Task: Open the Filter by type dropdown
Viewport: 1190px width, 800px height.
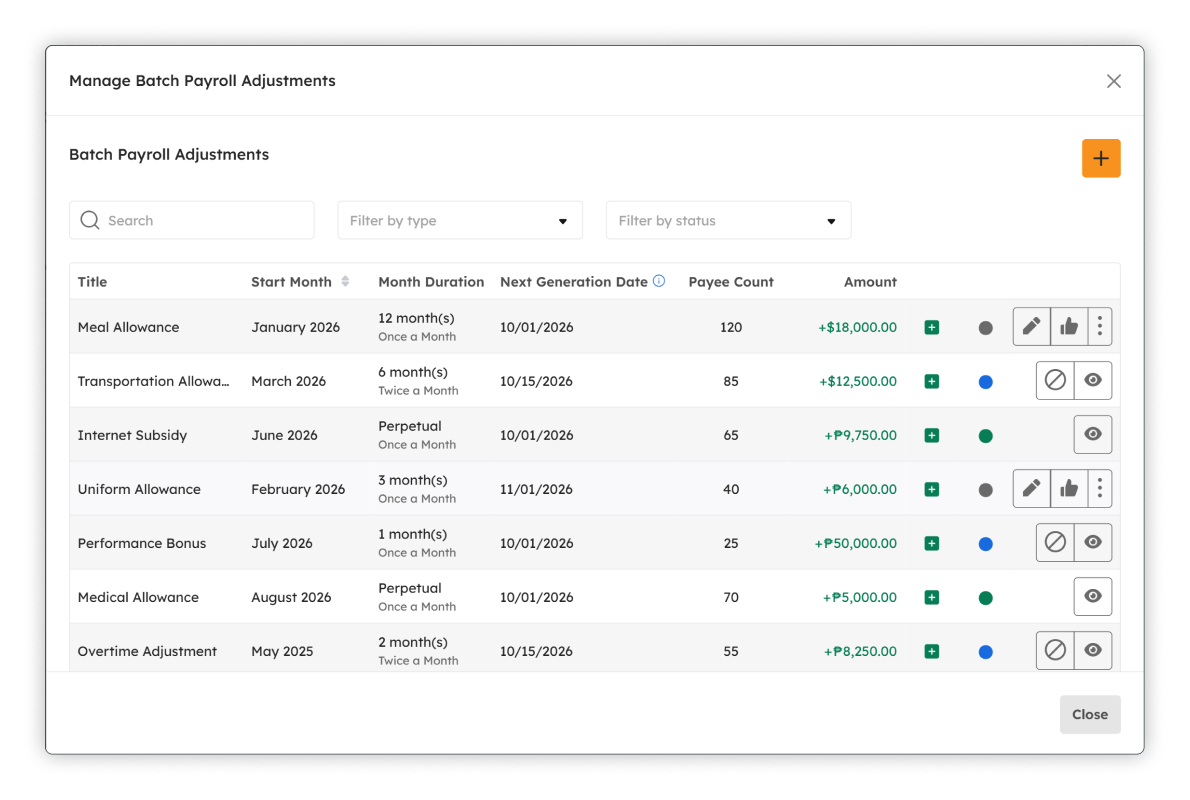Action: (x=460, y=220)
